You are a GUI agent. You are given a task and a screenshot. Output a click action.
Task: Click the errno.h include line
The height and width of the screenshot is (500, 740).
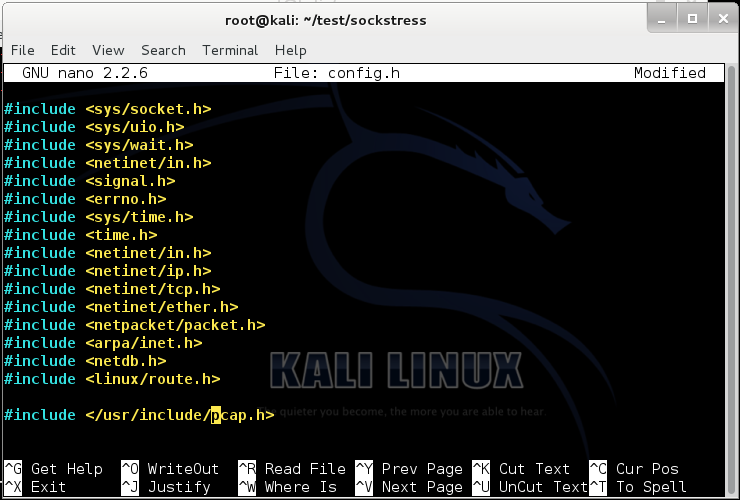(x=85, y=199)
